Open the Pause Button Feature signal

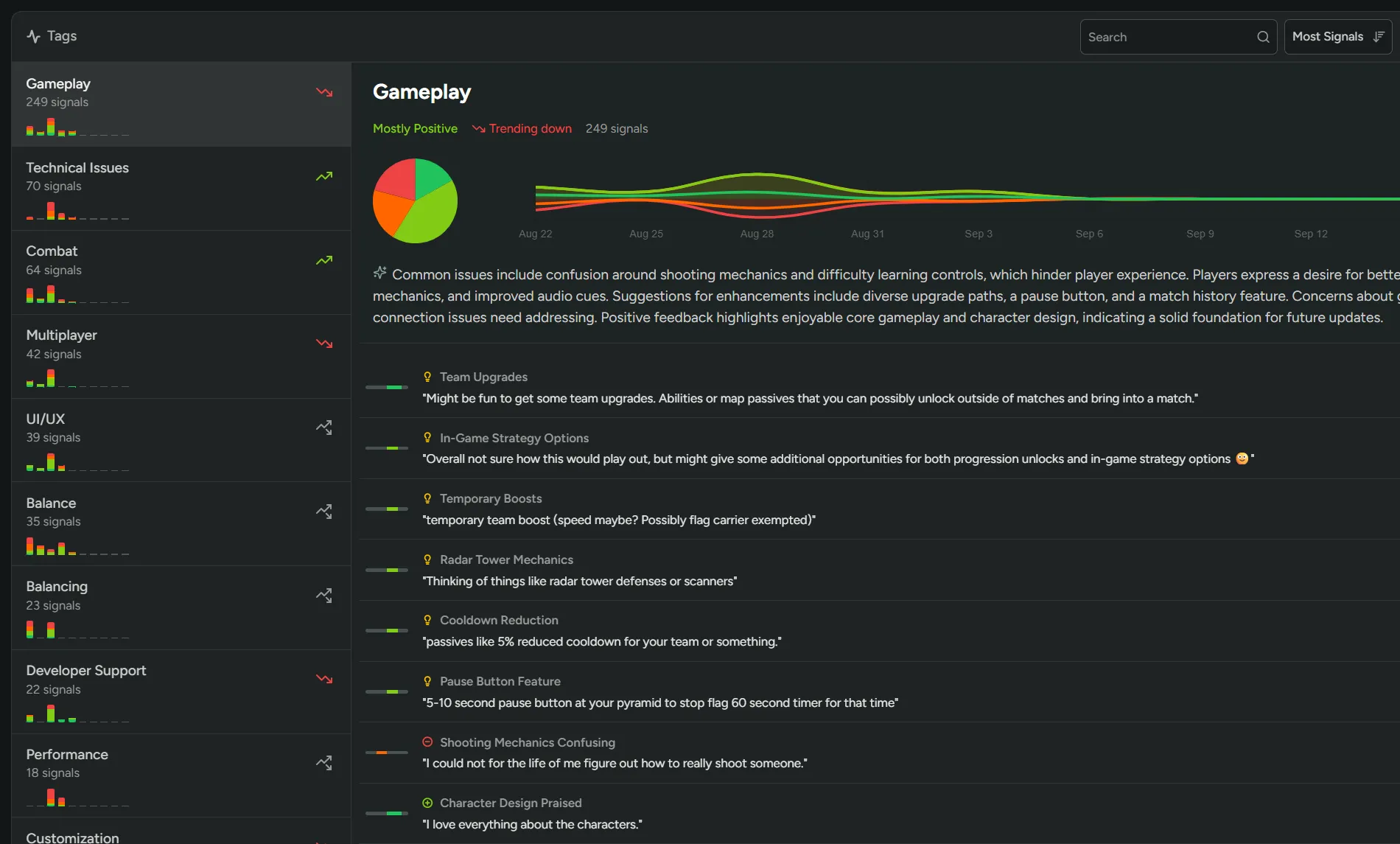880,691
